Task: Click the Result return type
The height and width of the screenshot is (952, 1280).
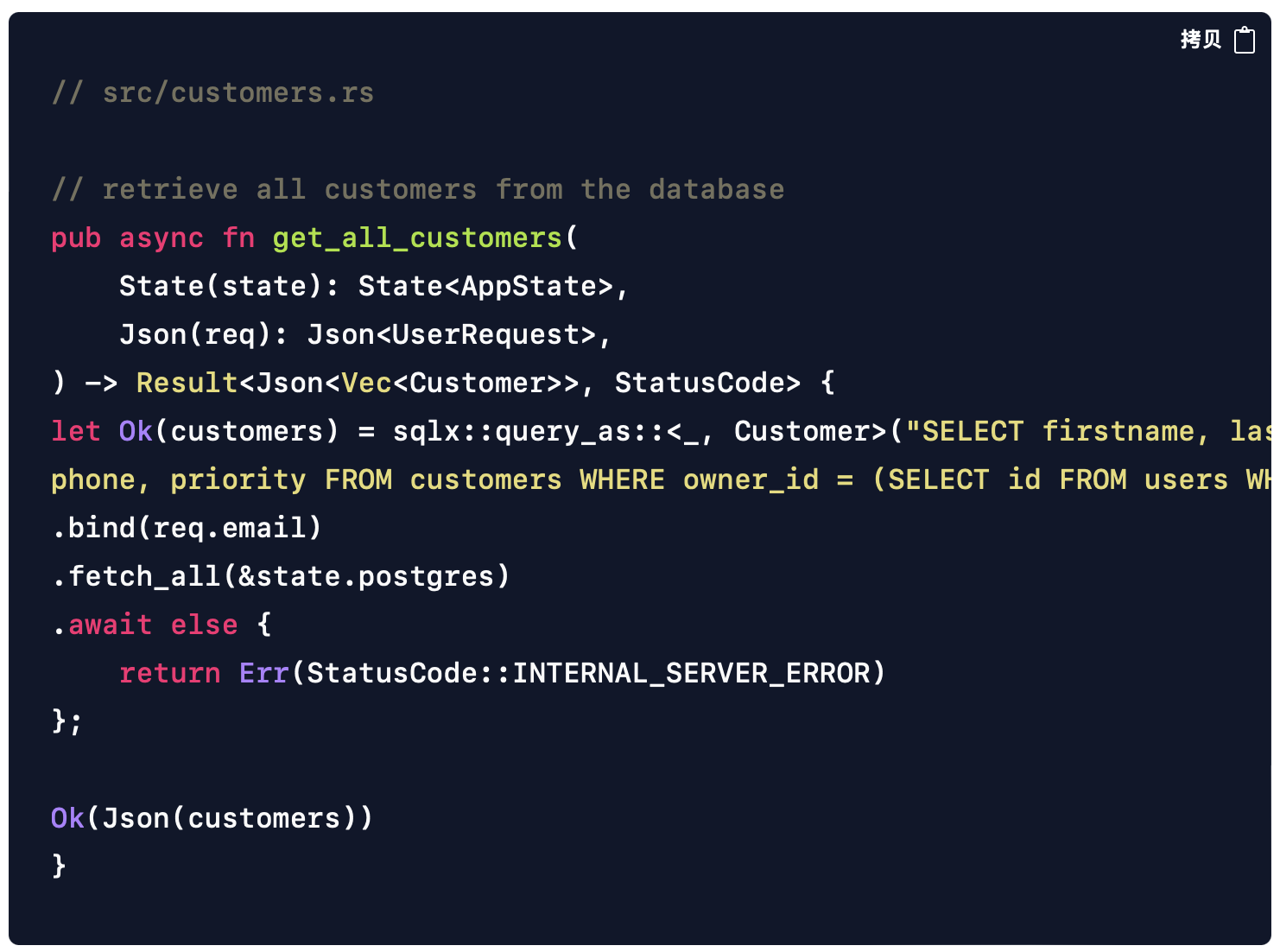Action: click(x=187, y=383)
